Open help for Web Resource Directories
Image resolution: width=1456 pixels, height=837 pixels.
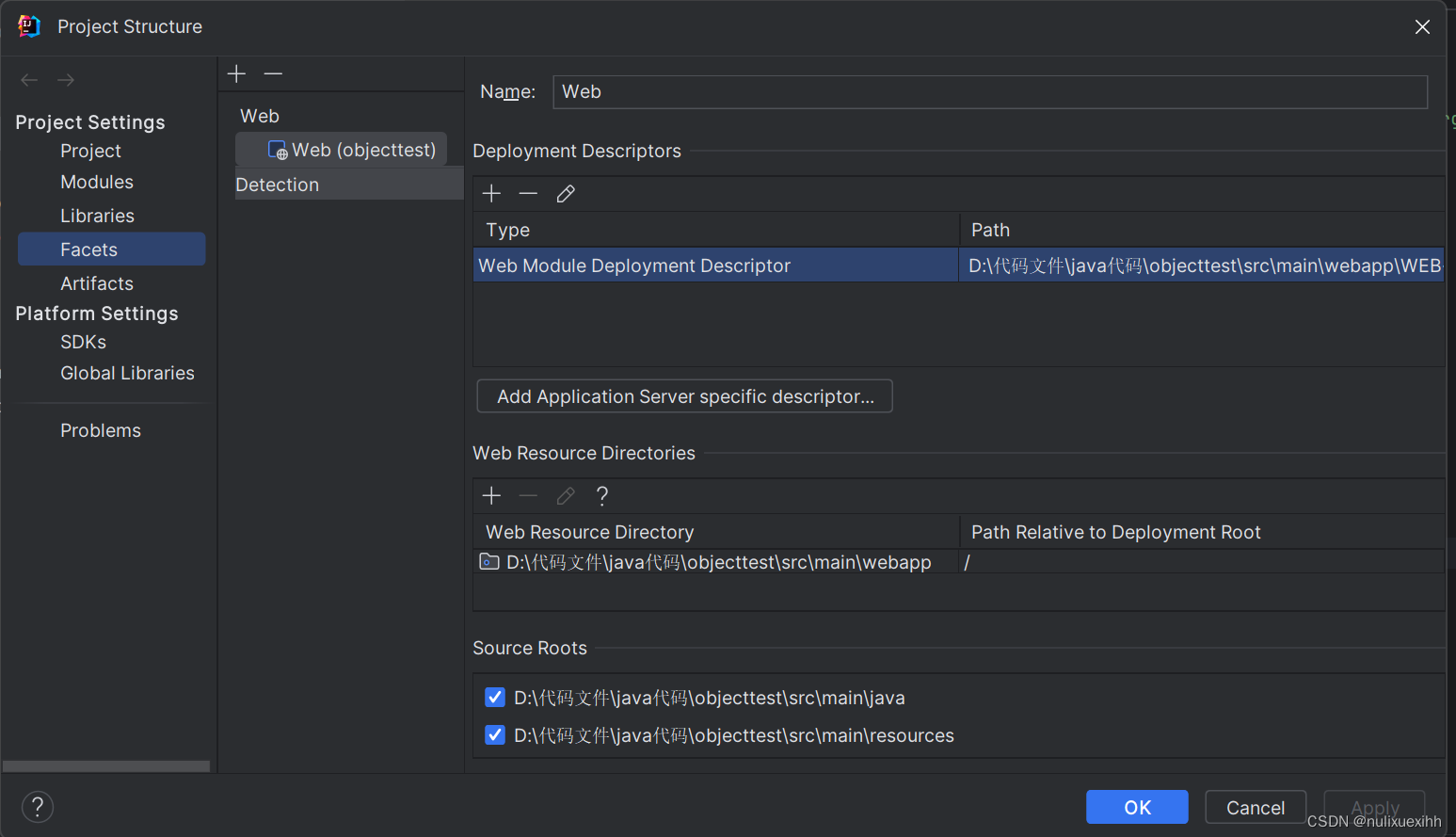(x=602, y=496)
